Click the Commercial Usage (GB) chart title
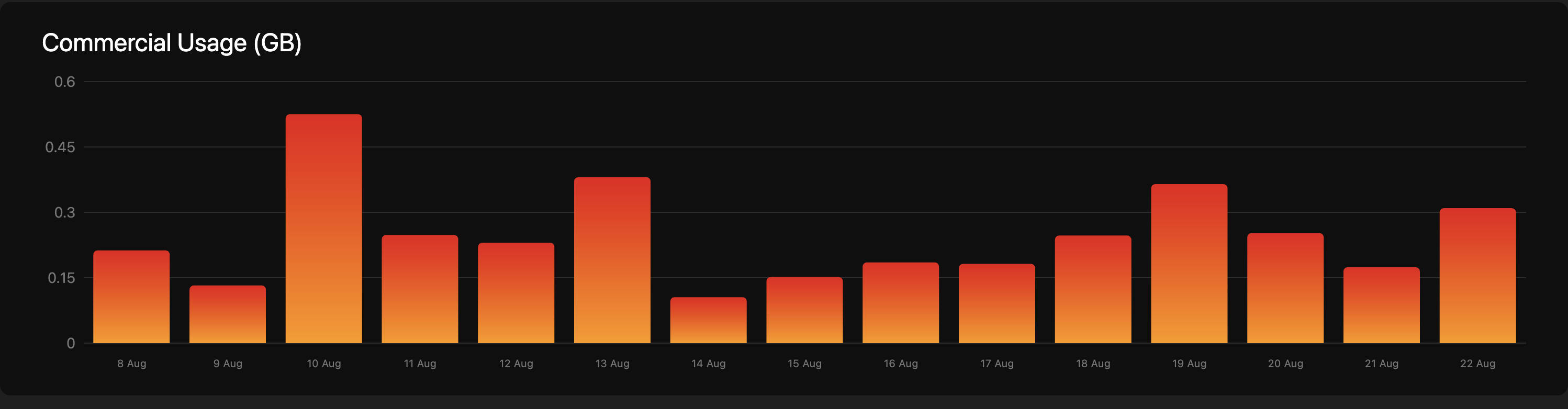 point(172,43)
